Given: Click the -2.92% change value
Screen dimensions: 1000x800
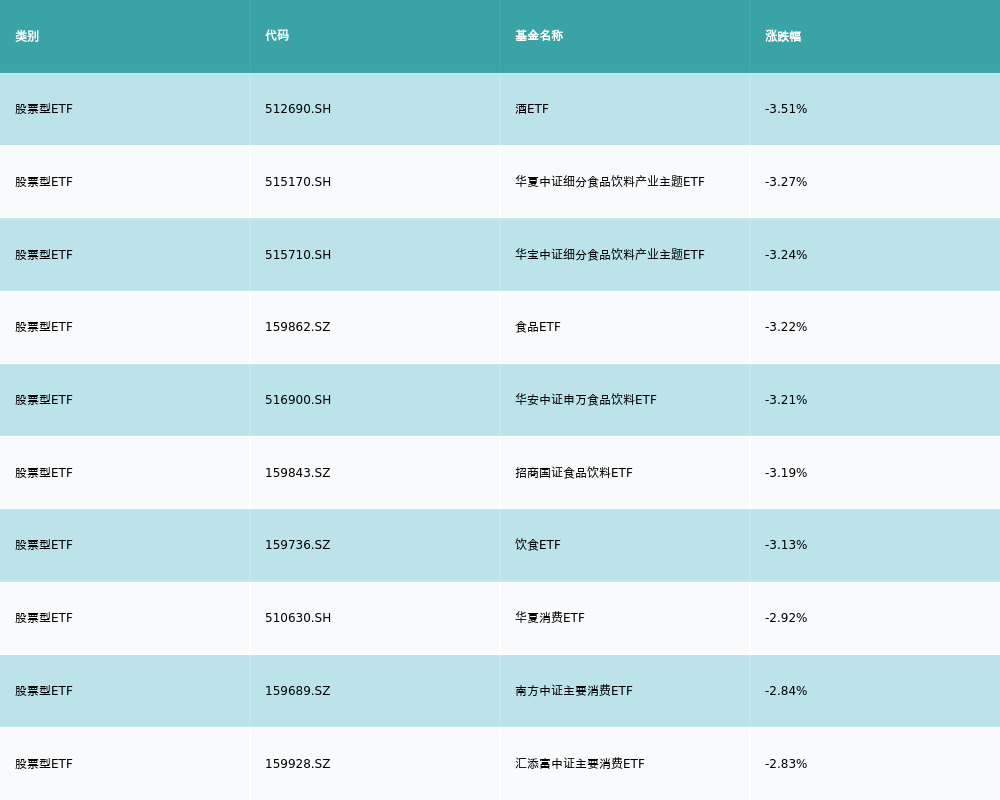Looking at the screenshot, I should click(x=786, y=618).
